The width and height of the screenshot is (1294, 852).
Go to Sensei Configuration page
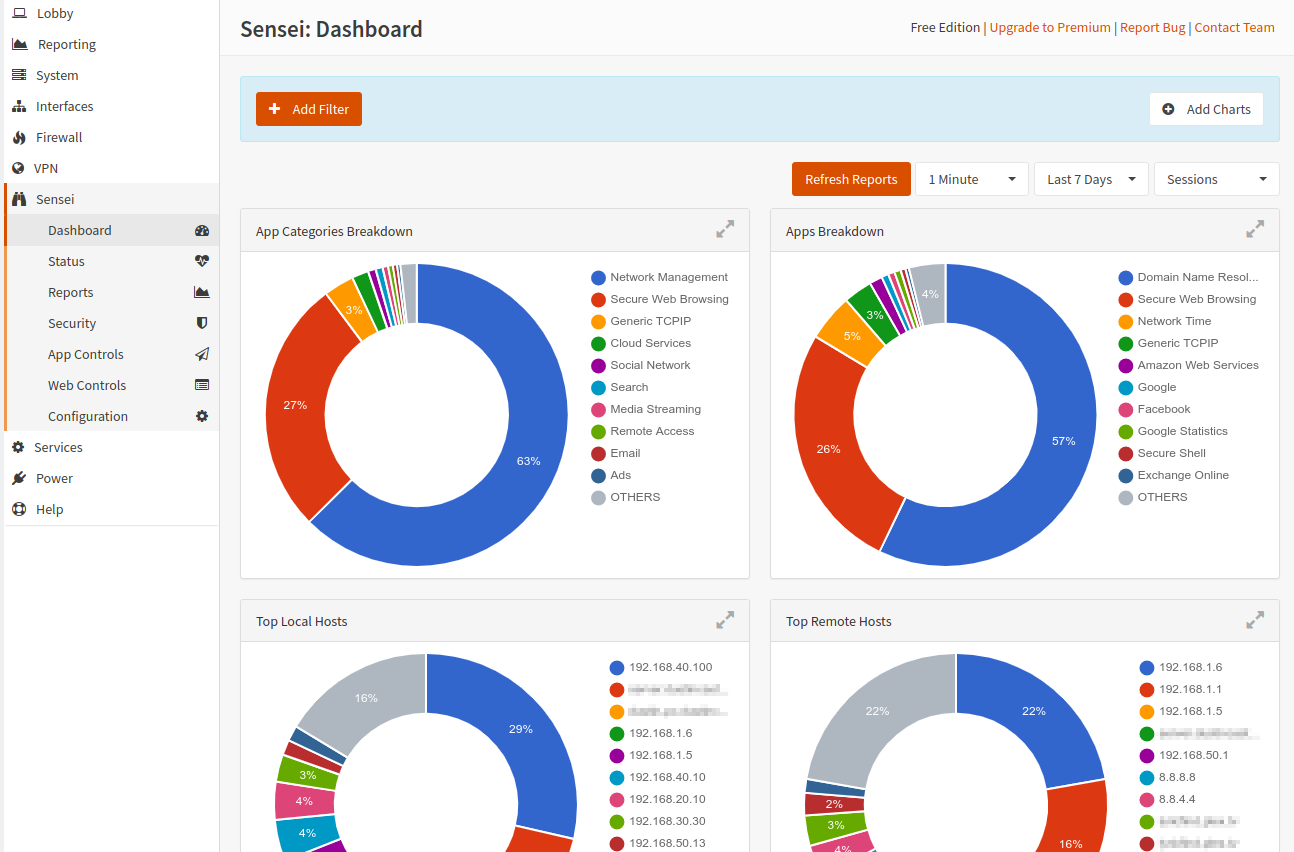tap(112, 416)
